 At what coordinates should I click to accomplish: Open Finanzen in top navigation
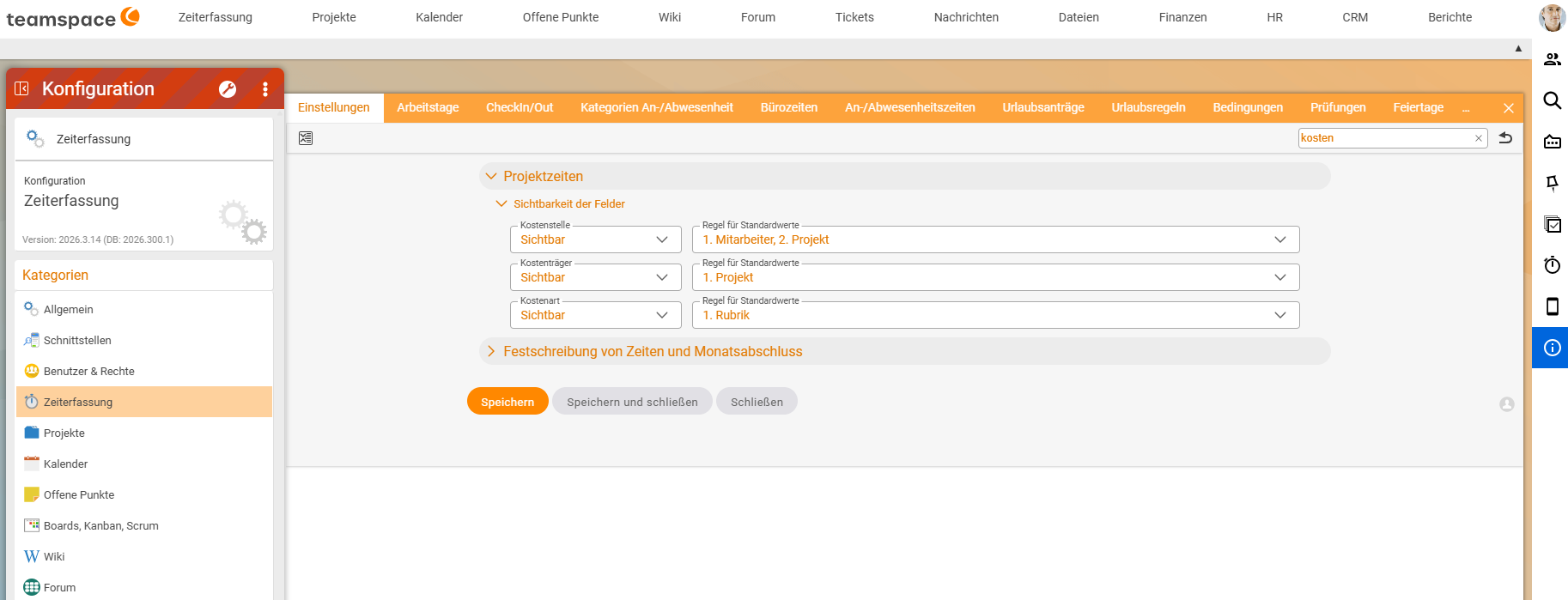(x=1182, y=17)
